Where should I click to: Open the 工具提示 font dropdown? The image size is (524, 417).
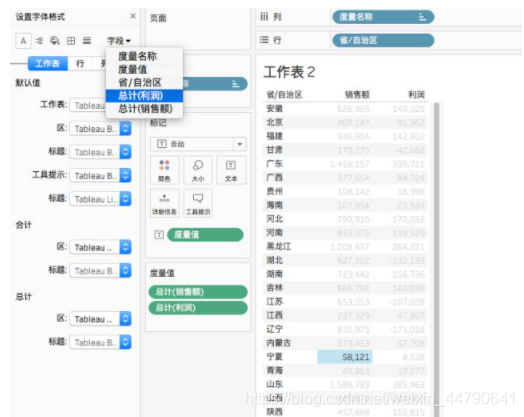click(100, 175)
